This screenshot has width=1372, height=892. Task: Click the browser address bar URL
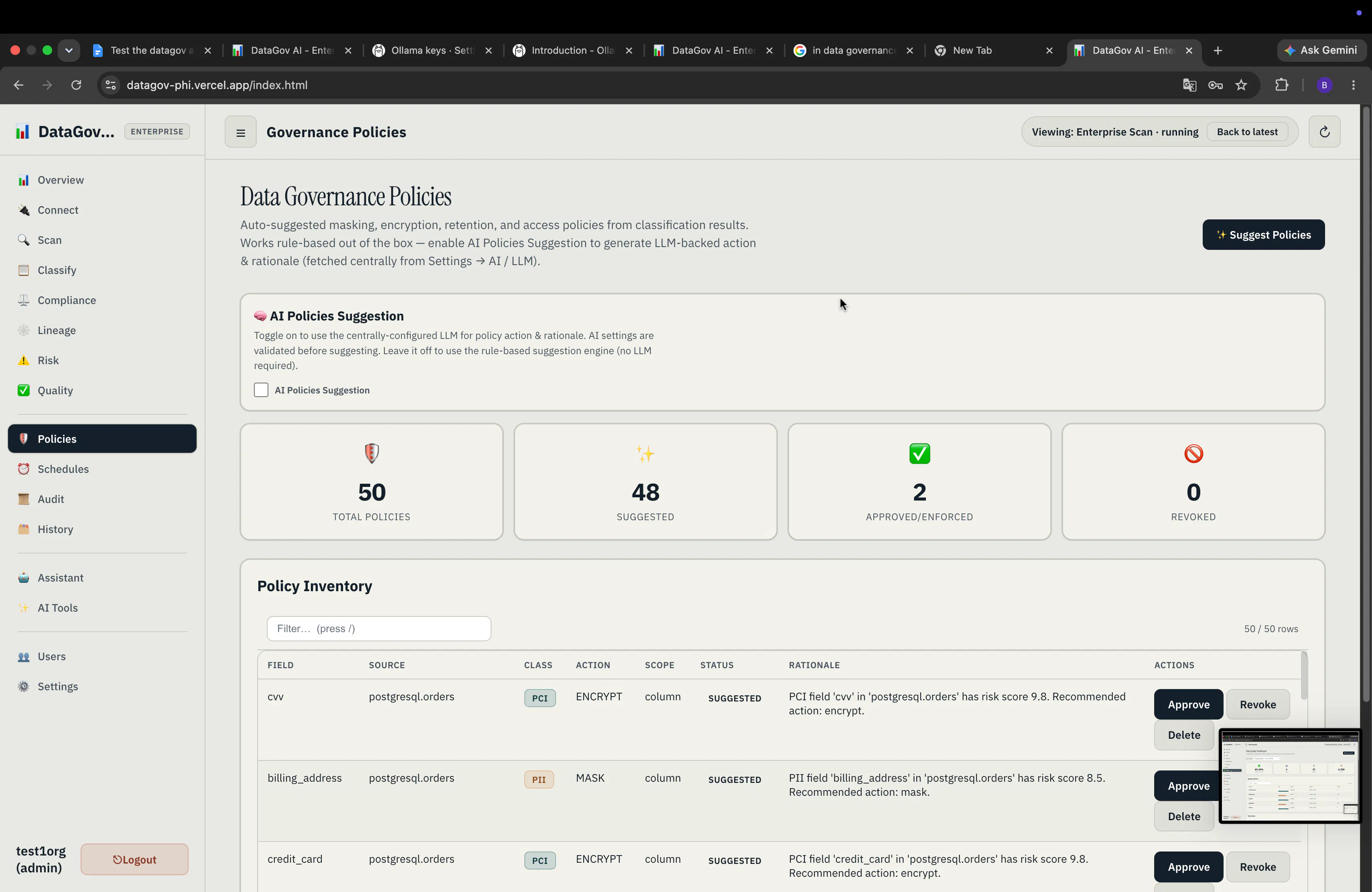click(217, 85)
